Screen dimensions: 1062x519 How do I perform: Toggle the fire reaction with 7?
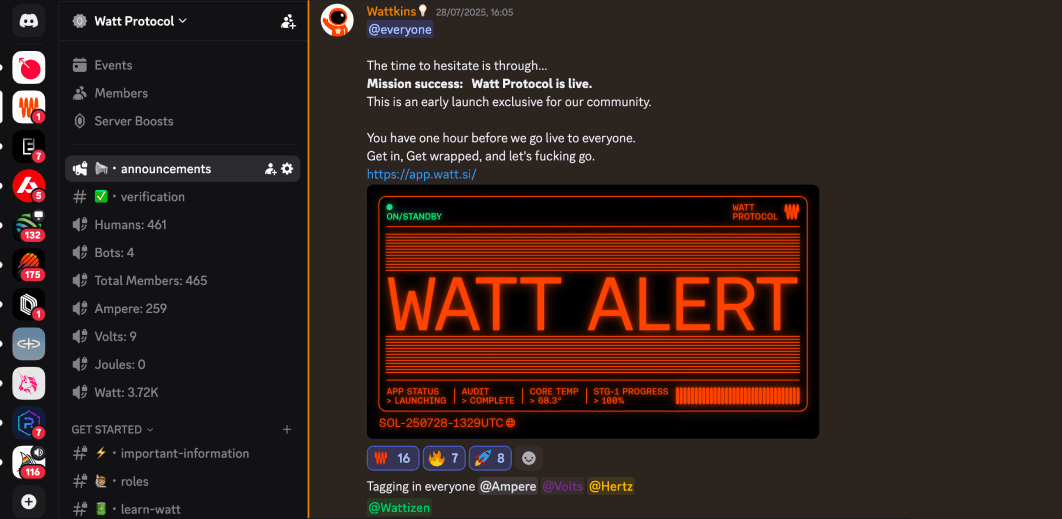(x=444, y=459)
